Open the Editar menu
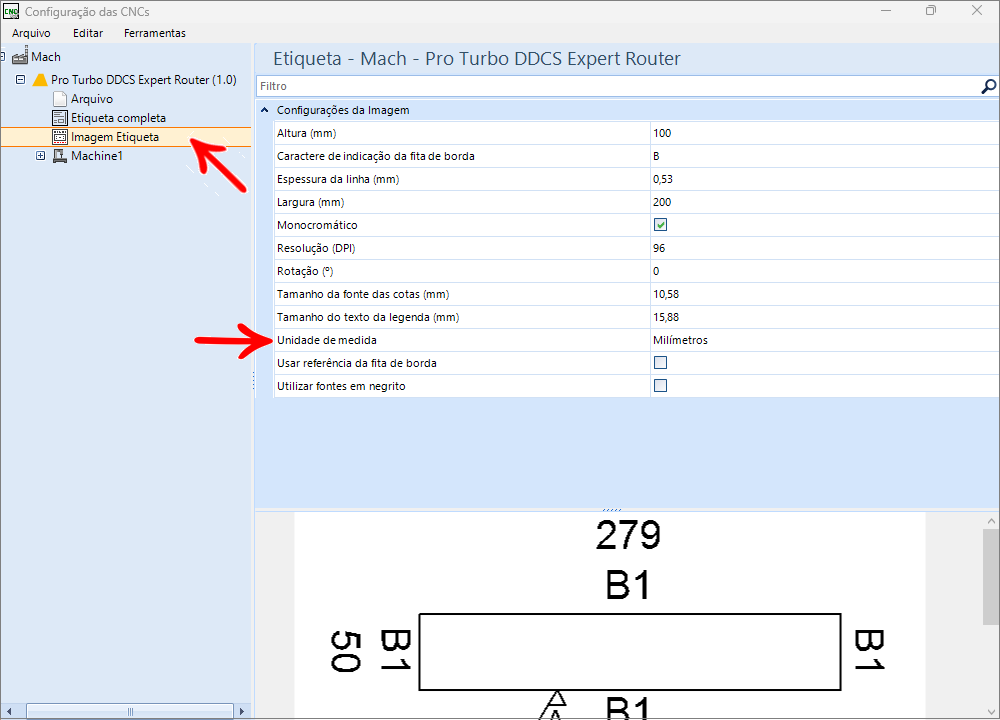The width and height of the screenshot is (1000, 720). tap(88, 33)
